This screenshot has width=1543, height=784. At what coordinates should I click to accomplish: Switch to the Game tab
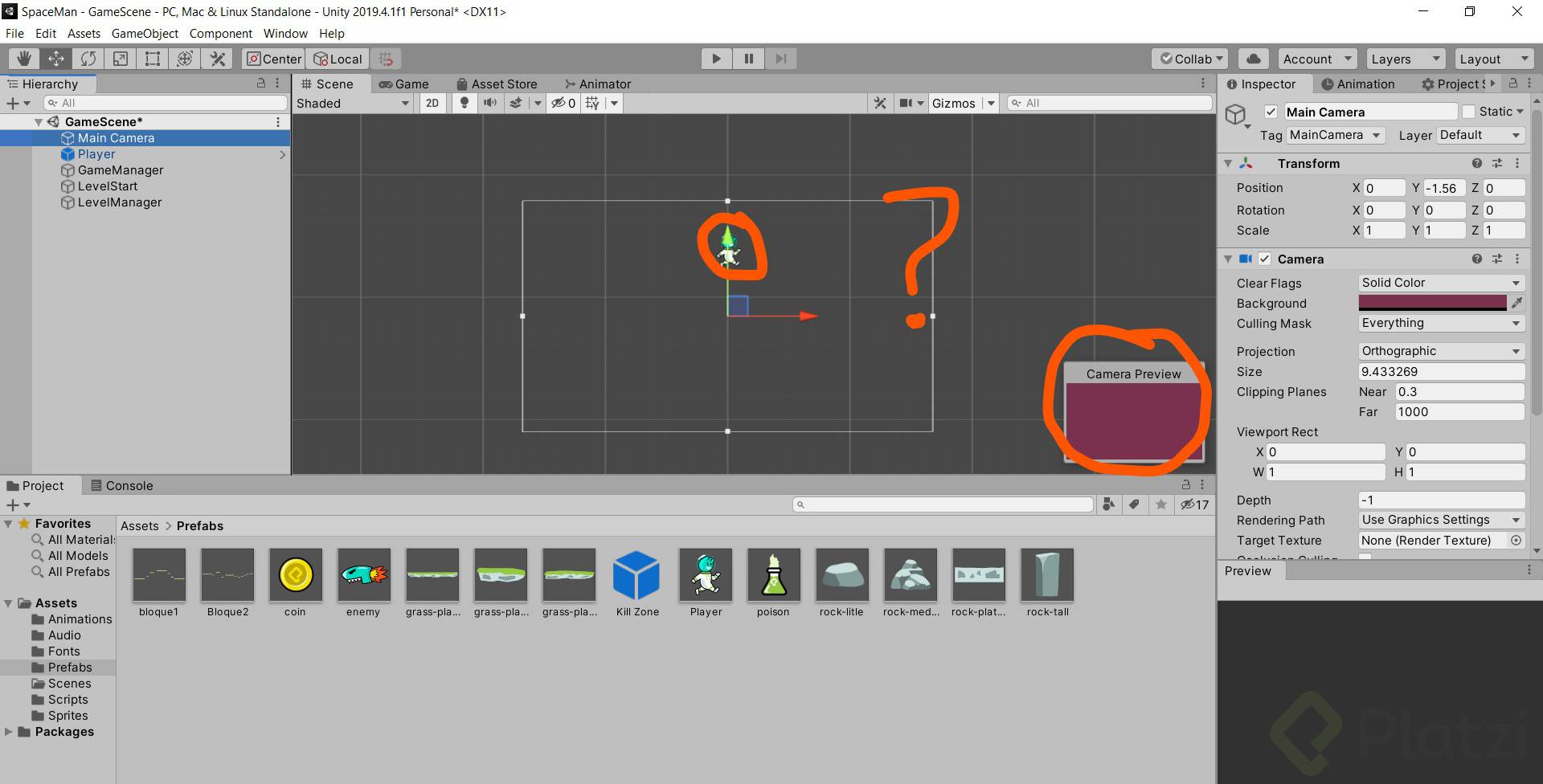[404, 84]
